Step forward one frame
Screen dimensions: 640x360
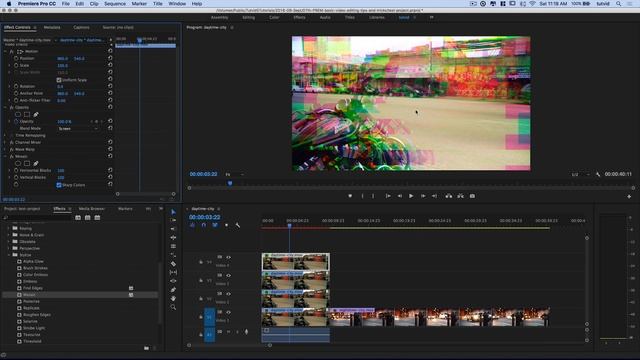tap(423, 196)
